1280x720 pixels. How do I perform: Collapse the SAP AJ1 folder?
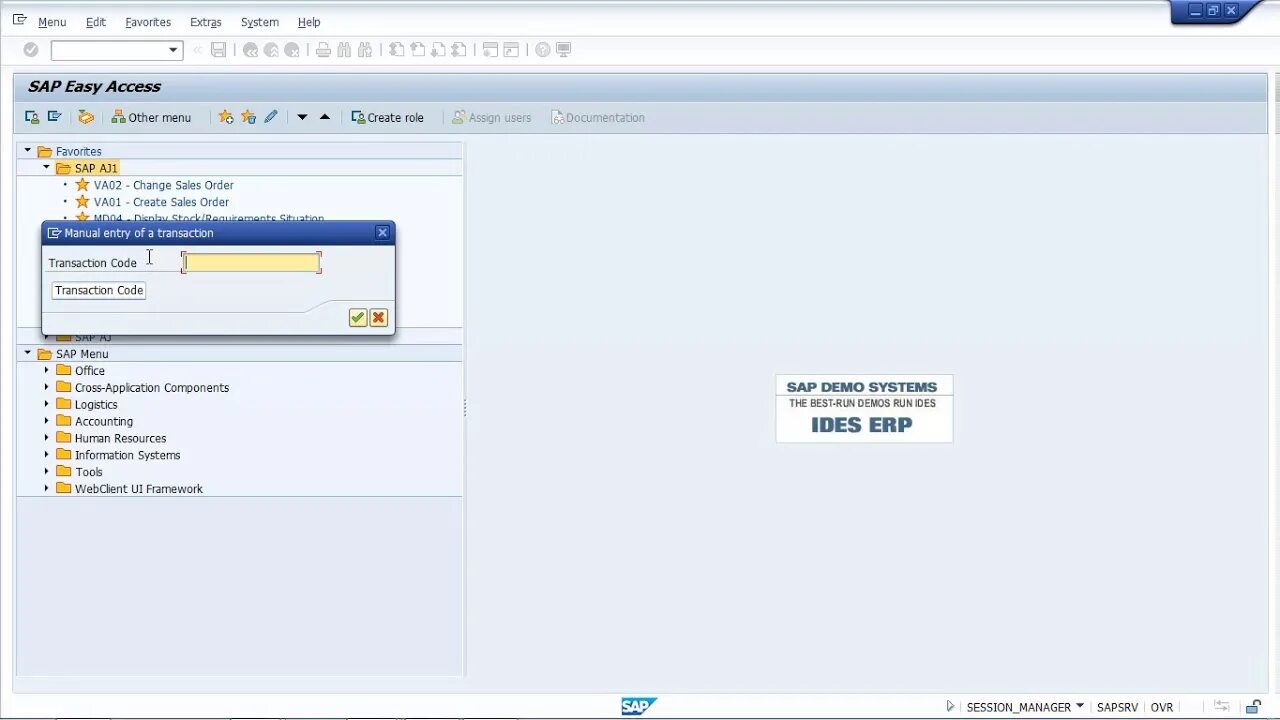pos(46,168)
